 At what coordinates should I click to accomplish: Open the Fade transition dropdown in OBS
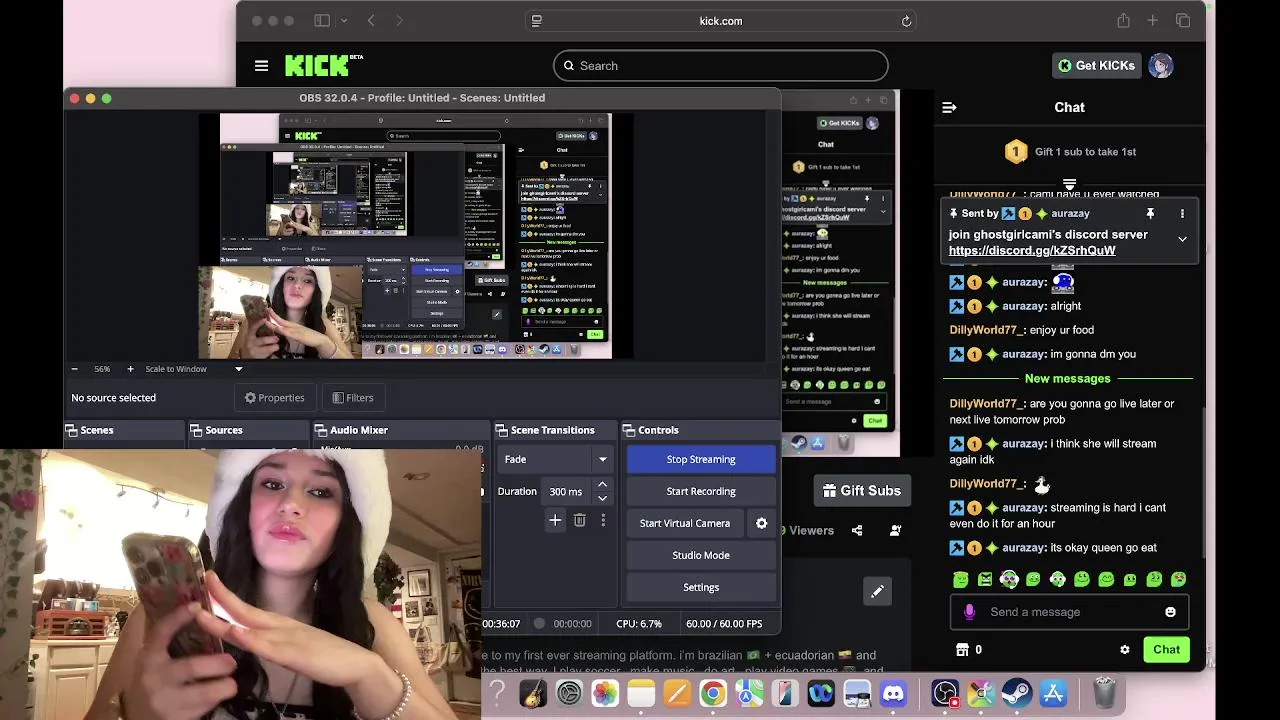(557, 459)
